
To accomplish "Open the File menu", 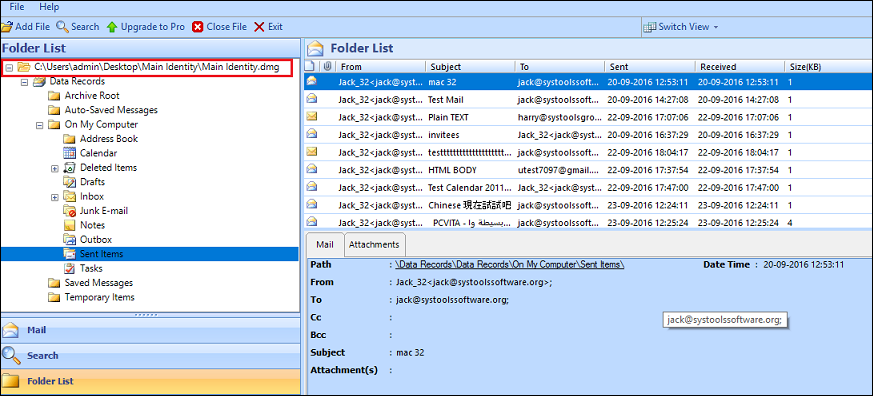I will [x=17, y=8].
